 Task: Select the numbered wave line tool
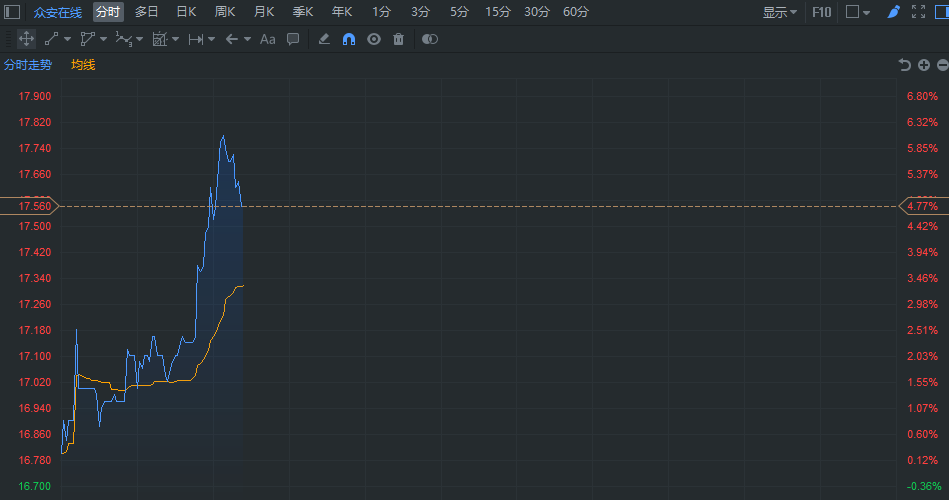click(x=123, y=39)
